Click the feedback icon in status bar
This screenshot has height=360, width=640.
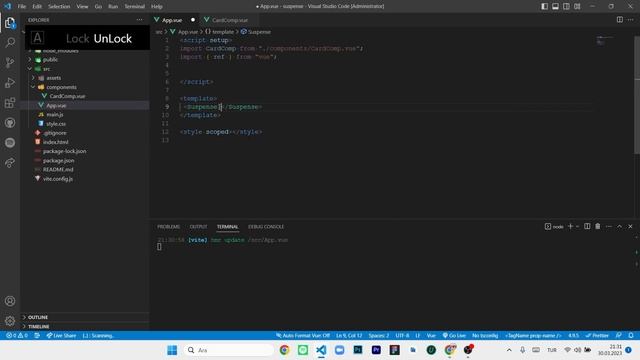point(619,335)
